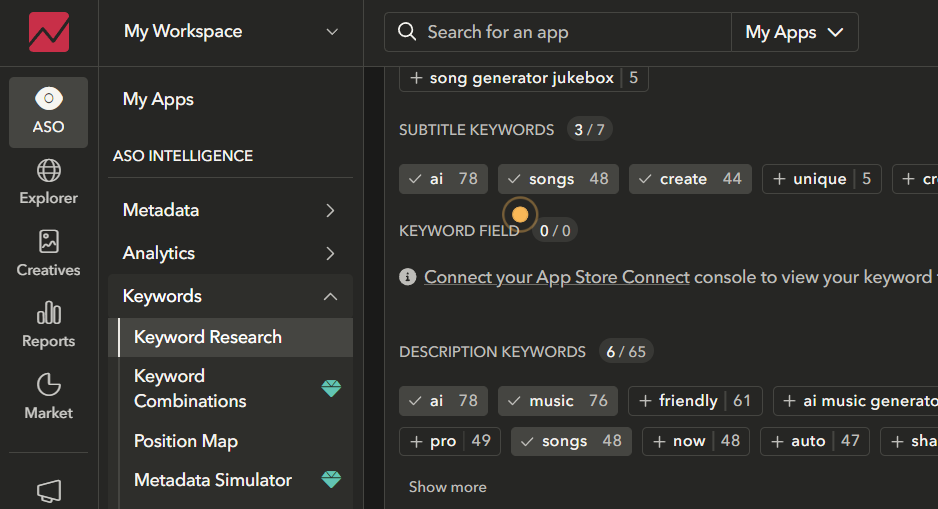
Task: Deselect the 'music 76' description keyword
Action: point(557,401)
